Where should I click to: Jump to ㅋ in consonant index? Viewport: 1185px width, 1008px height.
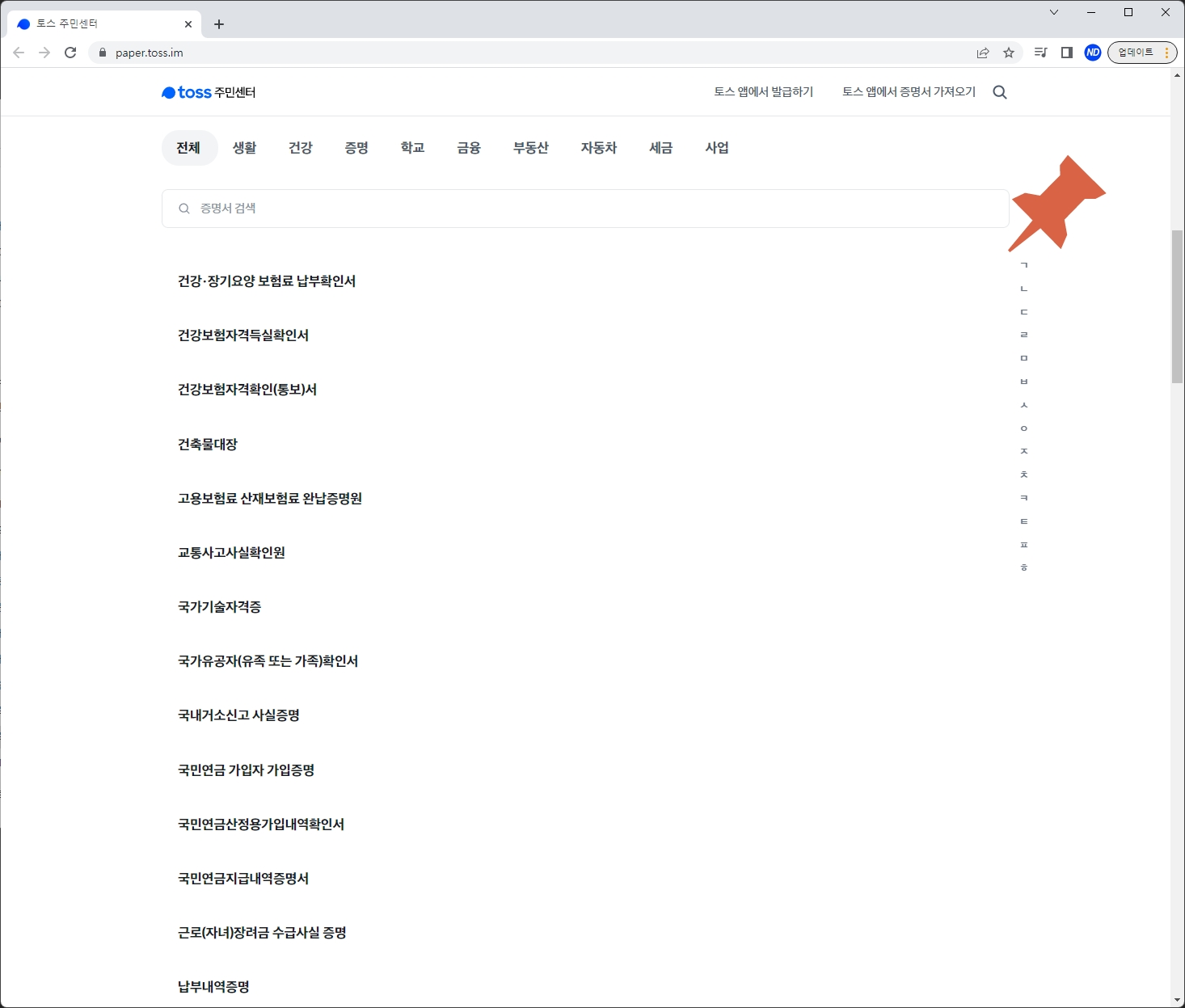[x=1024, y=498]
